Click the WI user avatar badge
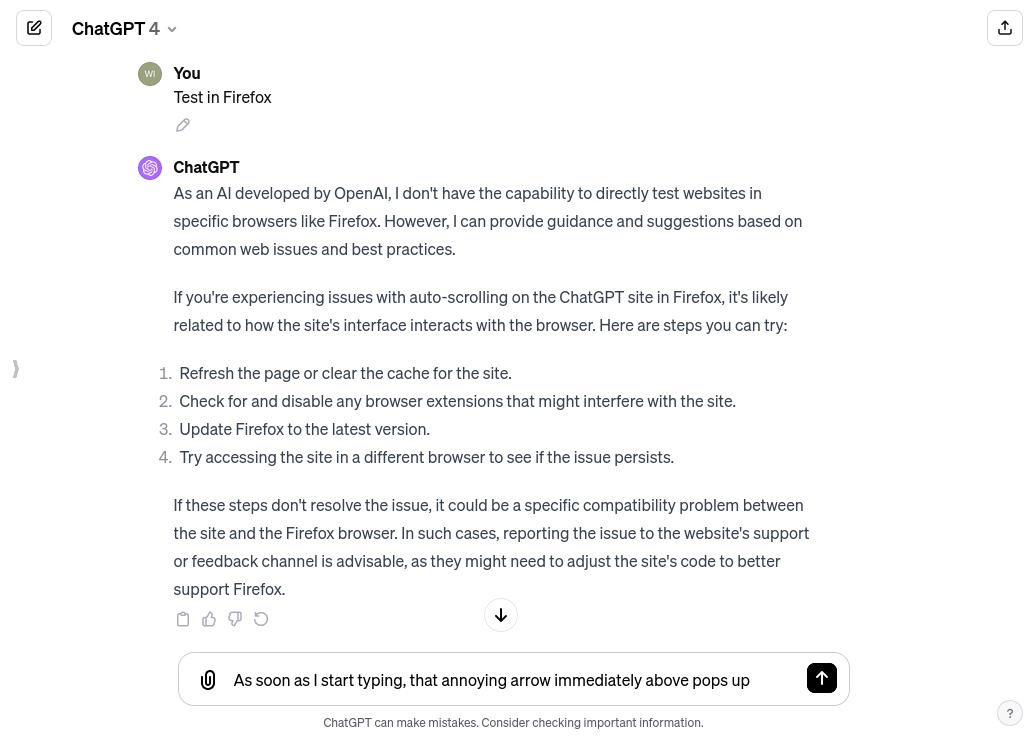 (x=149, y=73)
